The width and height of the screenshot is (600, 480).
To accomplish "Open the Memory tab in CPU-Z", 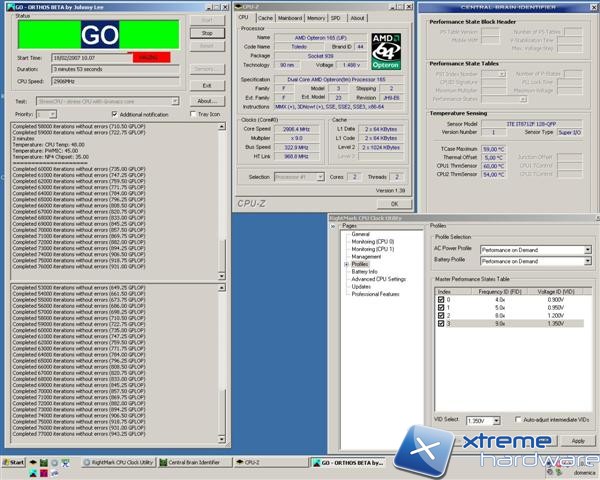I will pyautogui.click(x=315, y=17).
